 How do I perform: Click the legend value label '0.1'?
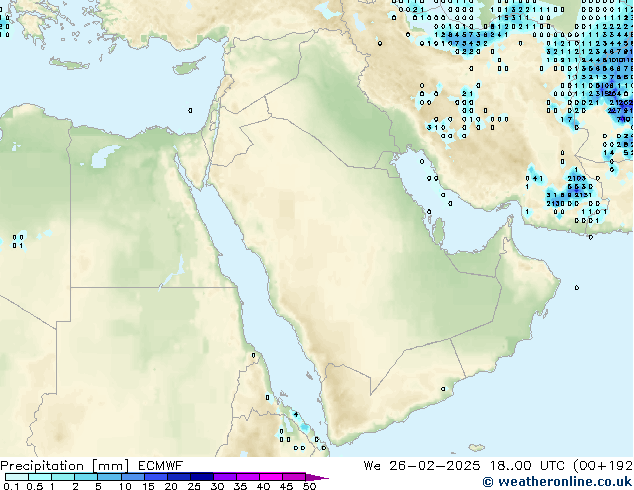coord(11,486)
